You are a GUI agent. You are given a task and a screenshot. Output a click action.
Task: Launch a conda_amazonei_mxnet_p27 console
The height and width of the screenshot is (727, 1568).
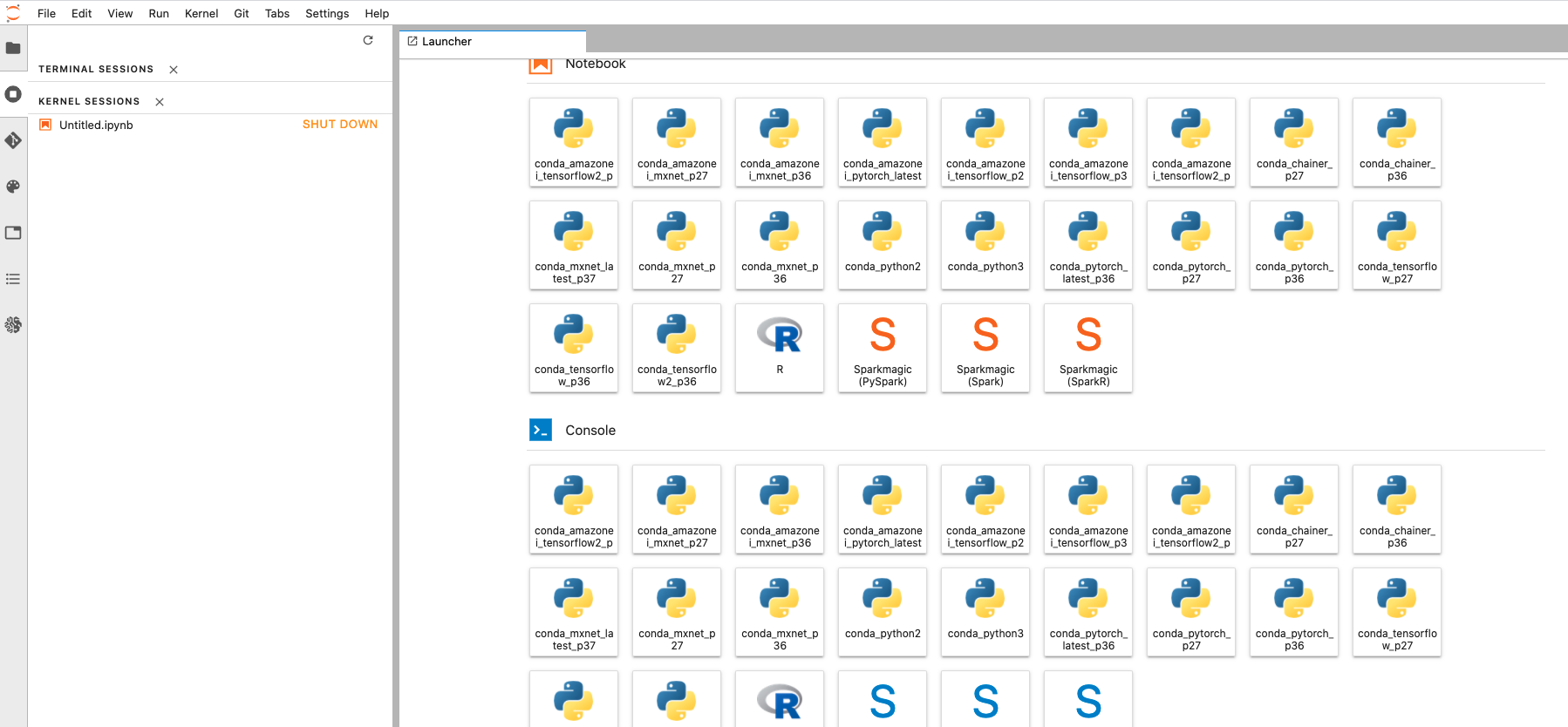[677, 509]
